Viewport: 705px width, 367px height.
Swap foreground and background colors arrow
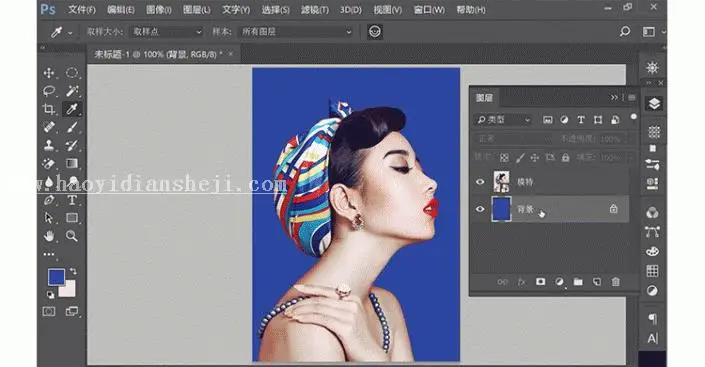tap(73, 271)
